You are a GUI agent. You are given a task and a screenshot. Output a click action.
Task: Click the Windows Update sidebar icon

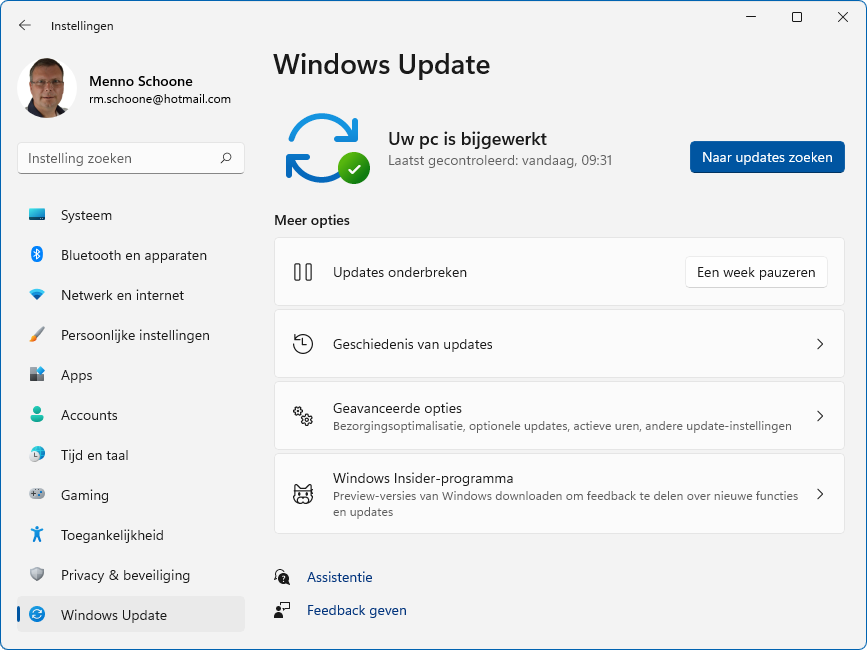(37, 614)
